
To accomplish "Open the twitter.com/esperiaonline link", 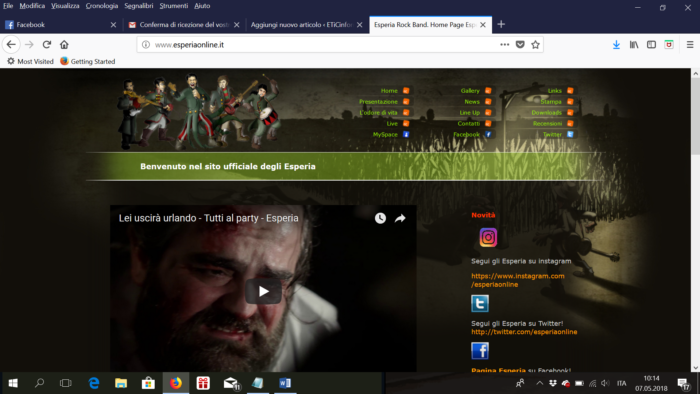I will pos(524,332).
